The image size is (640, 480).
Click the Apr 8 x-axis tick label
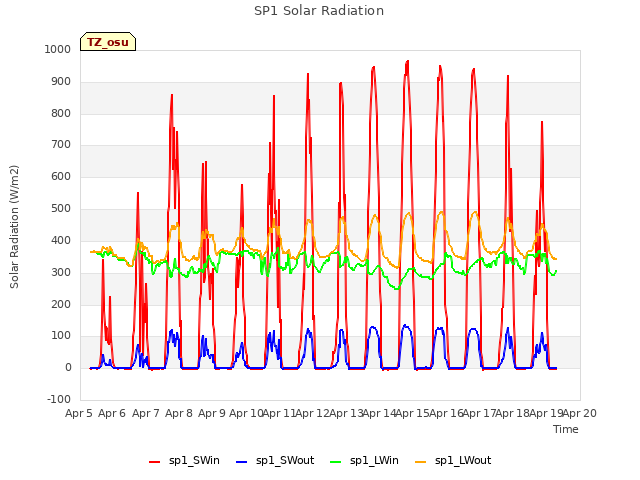(179, 413)
